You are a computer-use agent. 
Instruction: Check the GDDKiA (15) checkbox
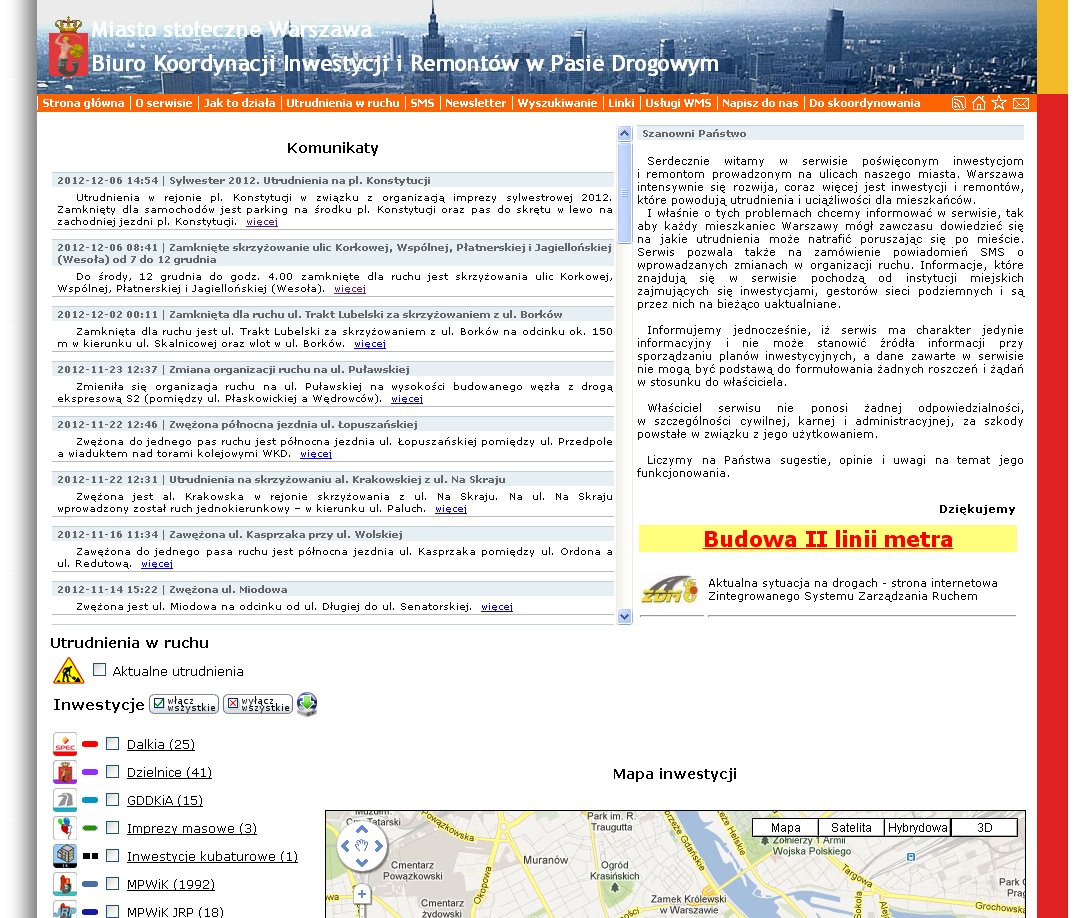pos(112,800)
